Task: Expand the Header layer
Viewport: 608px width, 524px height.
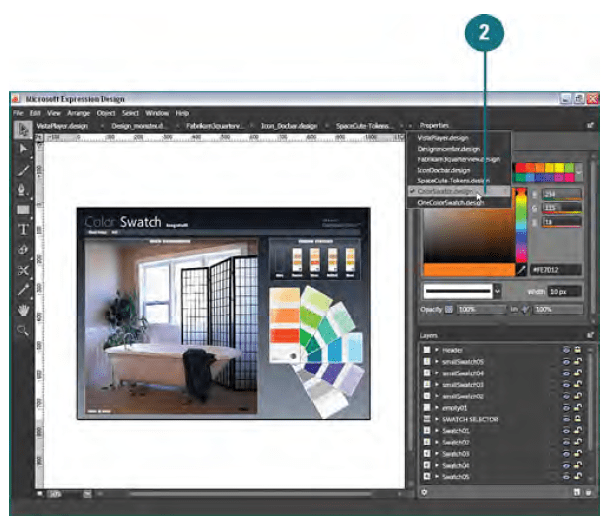Action: click(x=437, y=350)
